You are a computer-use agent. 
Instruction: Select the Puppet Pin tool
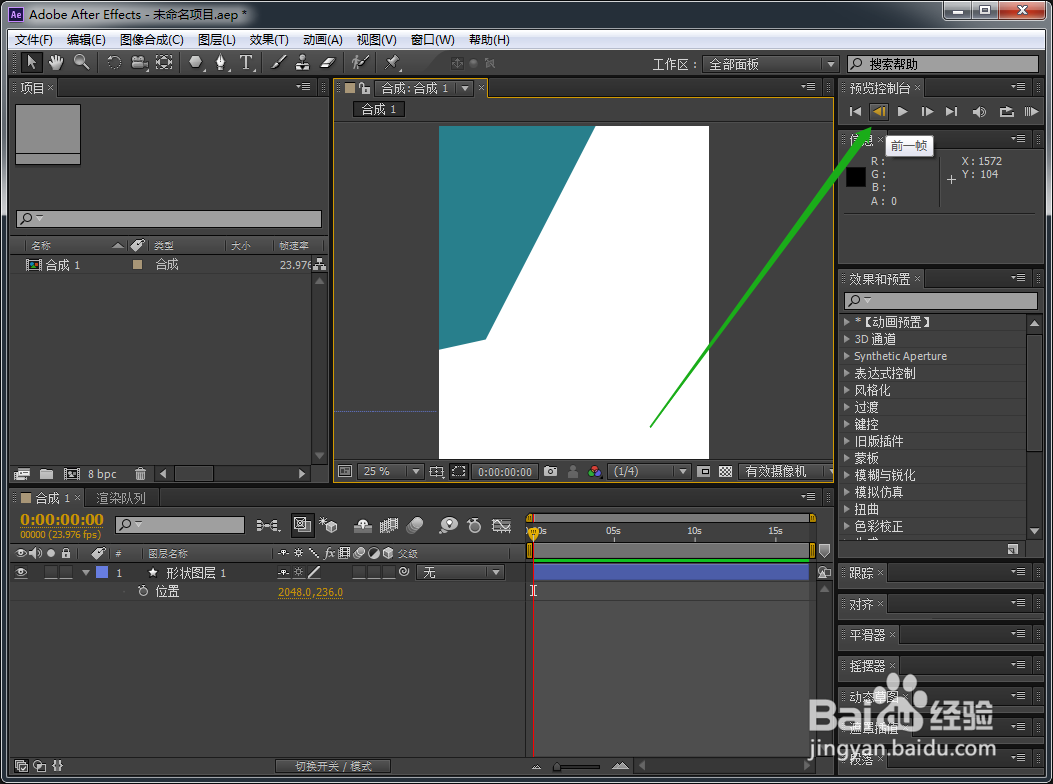click(x=392, y=62)
